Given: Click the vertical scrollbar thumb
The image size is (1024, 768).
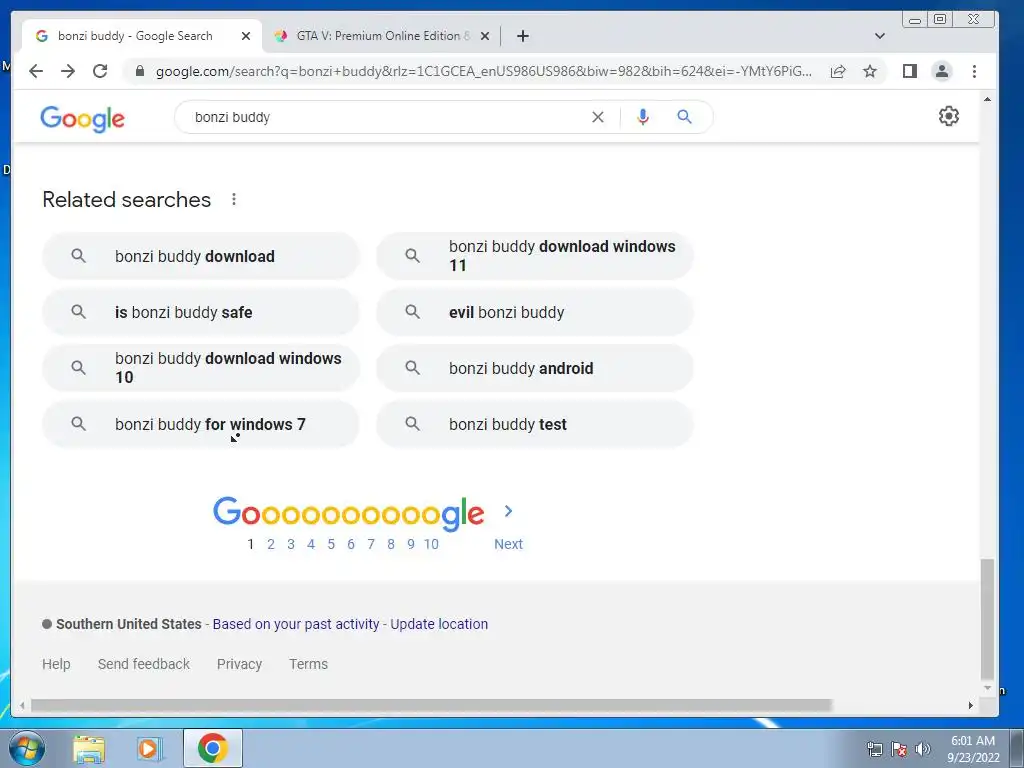Looking at the screenshot, I should point(987,619).
